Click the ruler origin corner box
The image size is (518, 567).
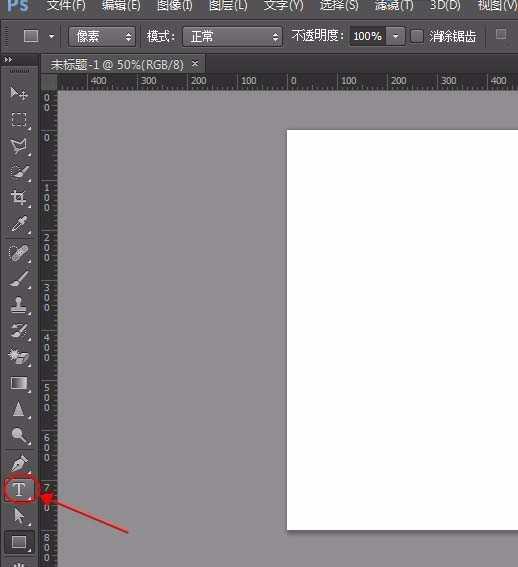pos(49,82)
